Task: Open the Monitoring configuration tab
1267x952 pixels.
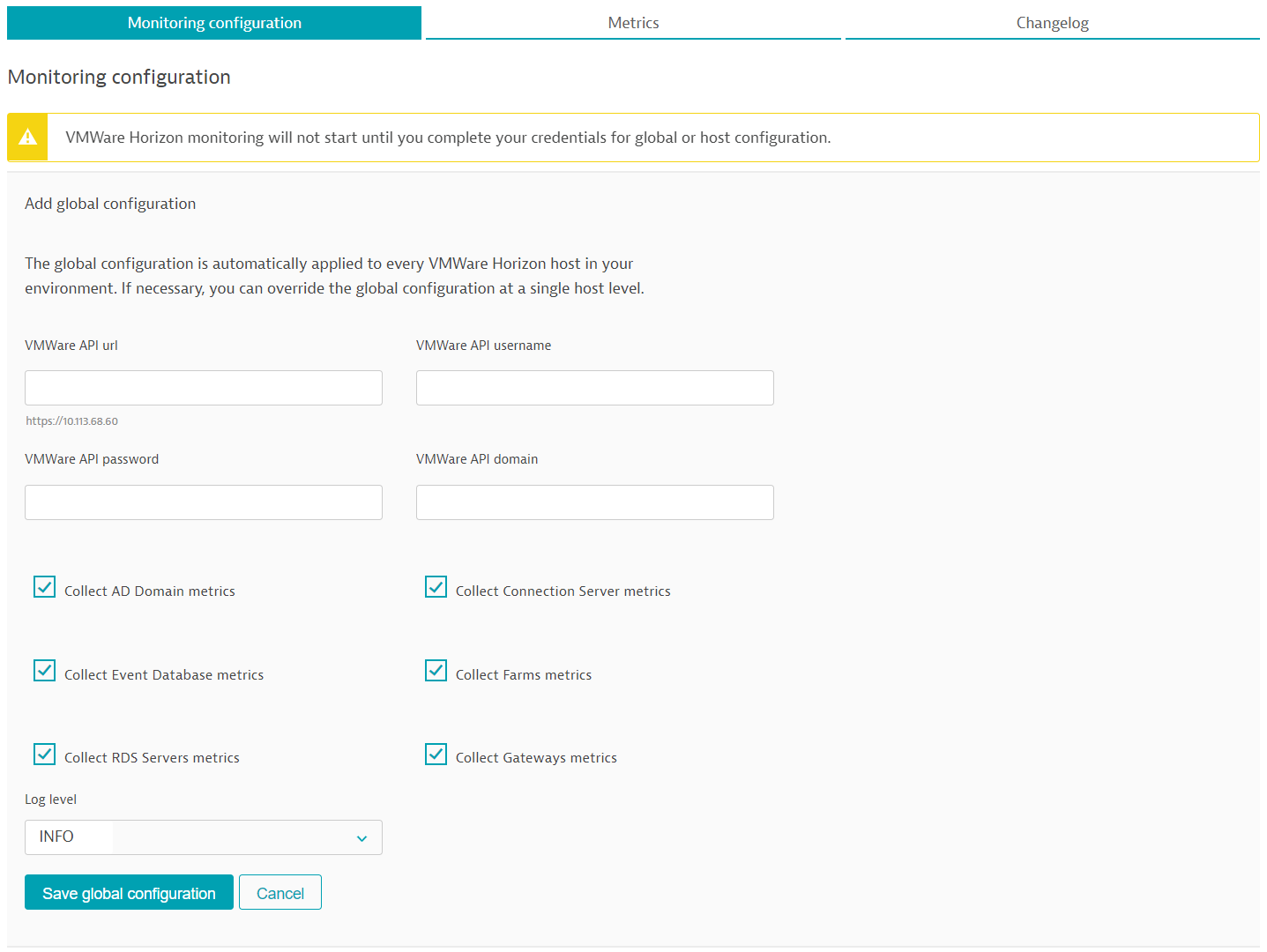Action: point(214,23)
